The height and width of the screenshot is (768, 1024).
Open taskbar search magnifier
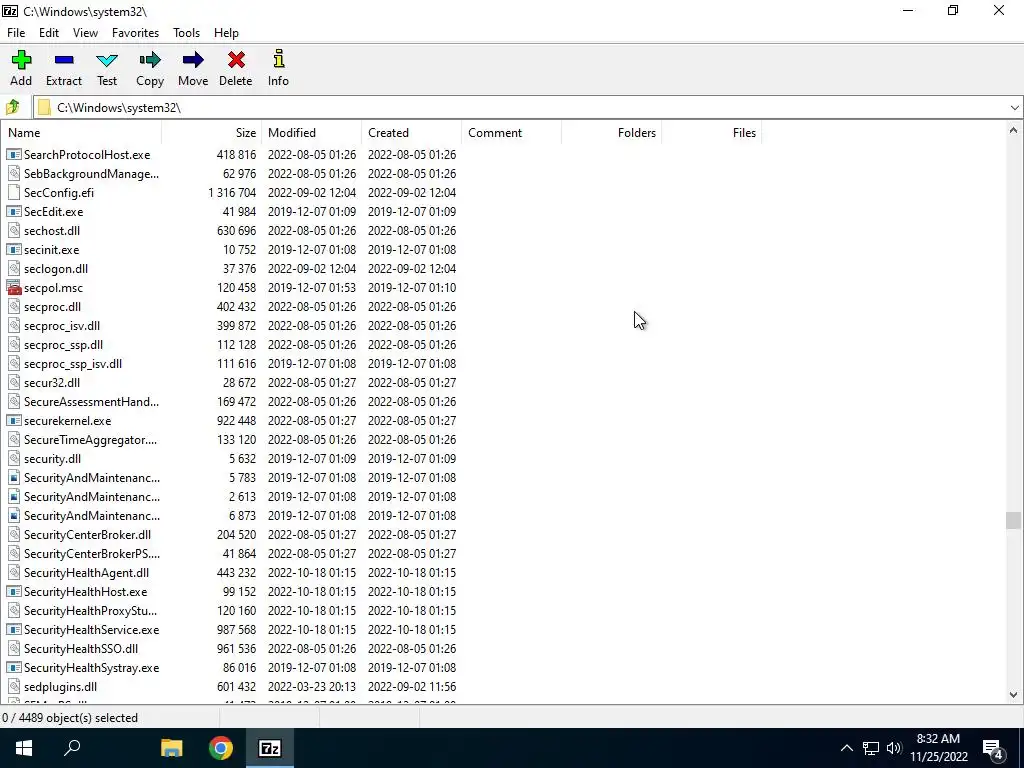(72, 748)
